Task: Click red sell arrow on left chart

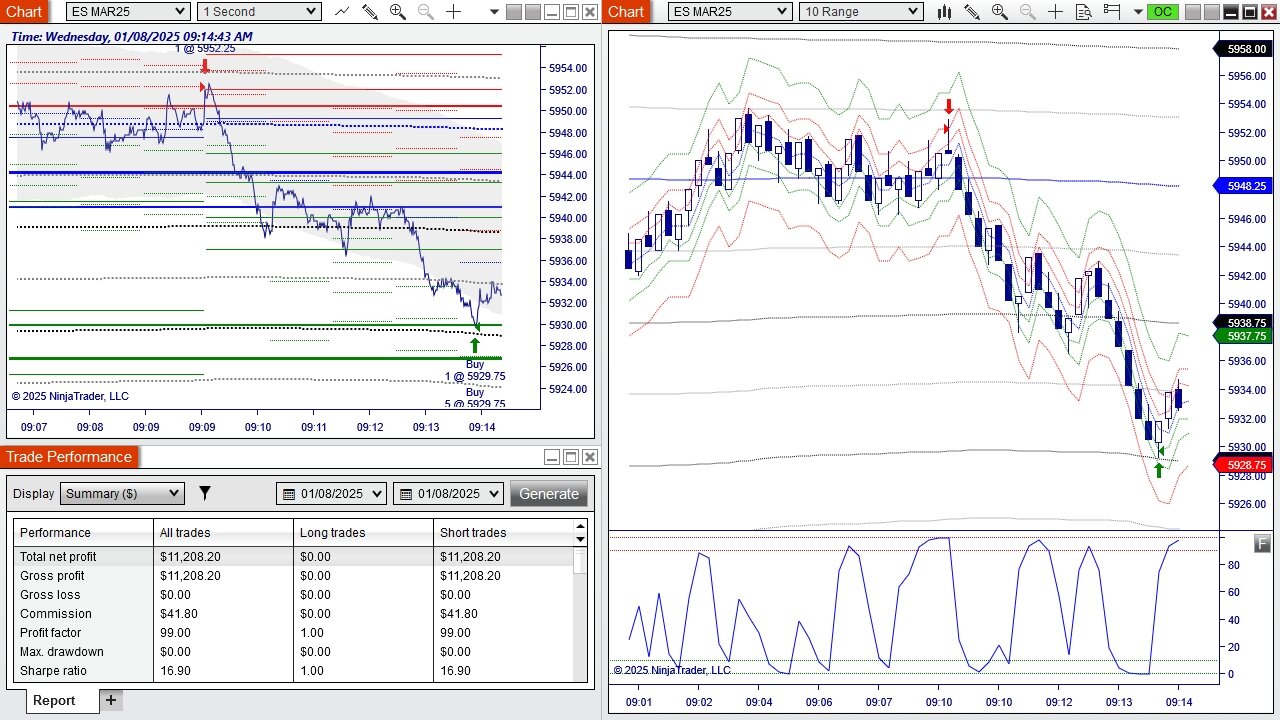Action: coord(205,66)
